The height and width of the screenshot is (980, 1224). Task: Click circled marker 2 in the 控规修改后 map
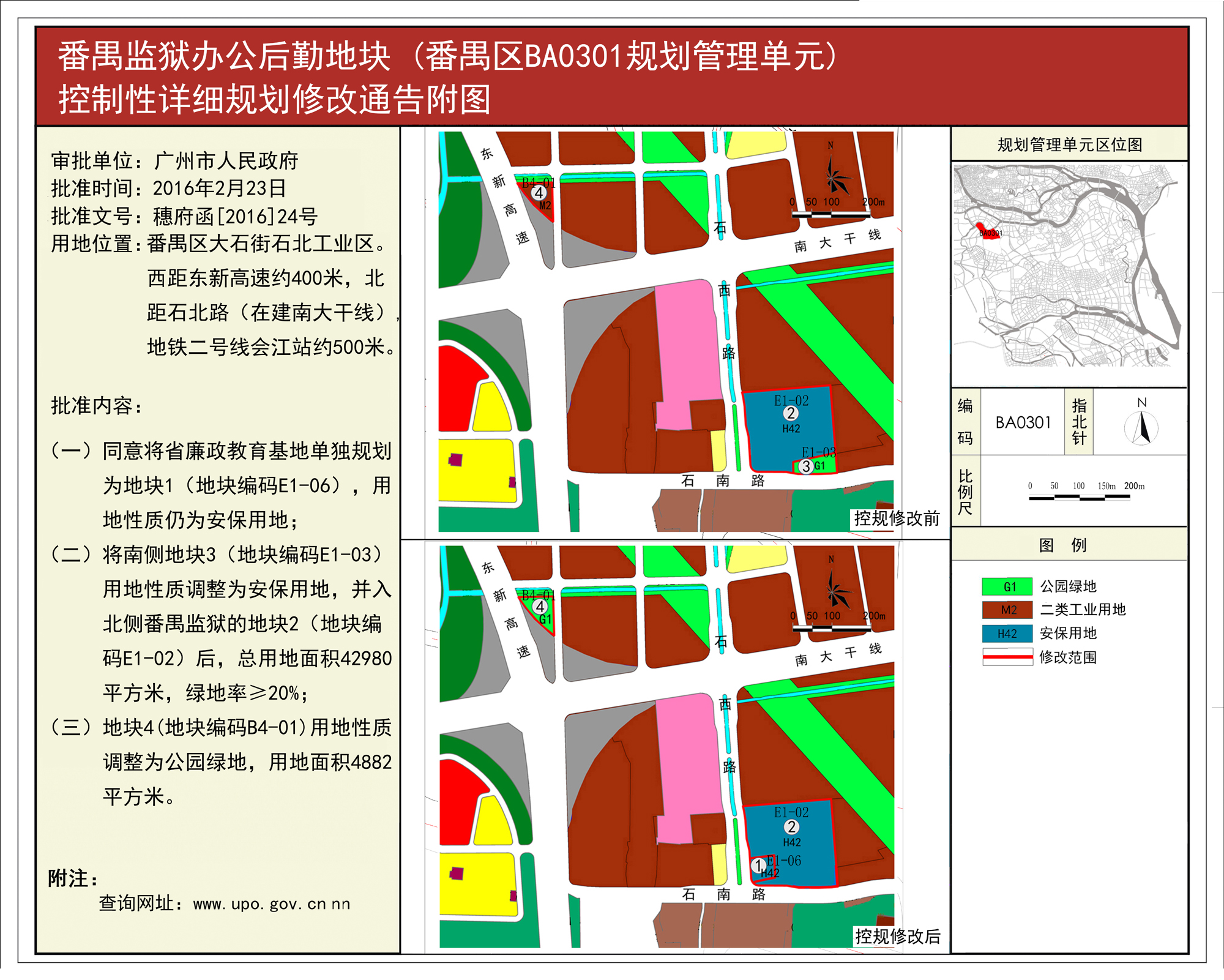(x=791, y=828)
